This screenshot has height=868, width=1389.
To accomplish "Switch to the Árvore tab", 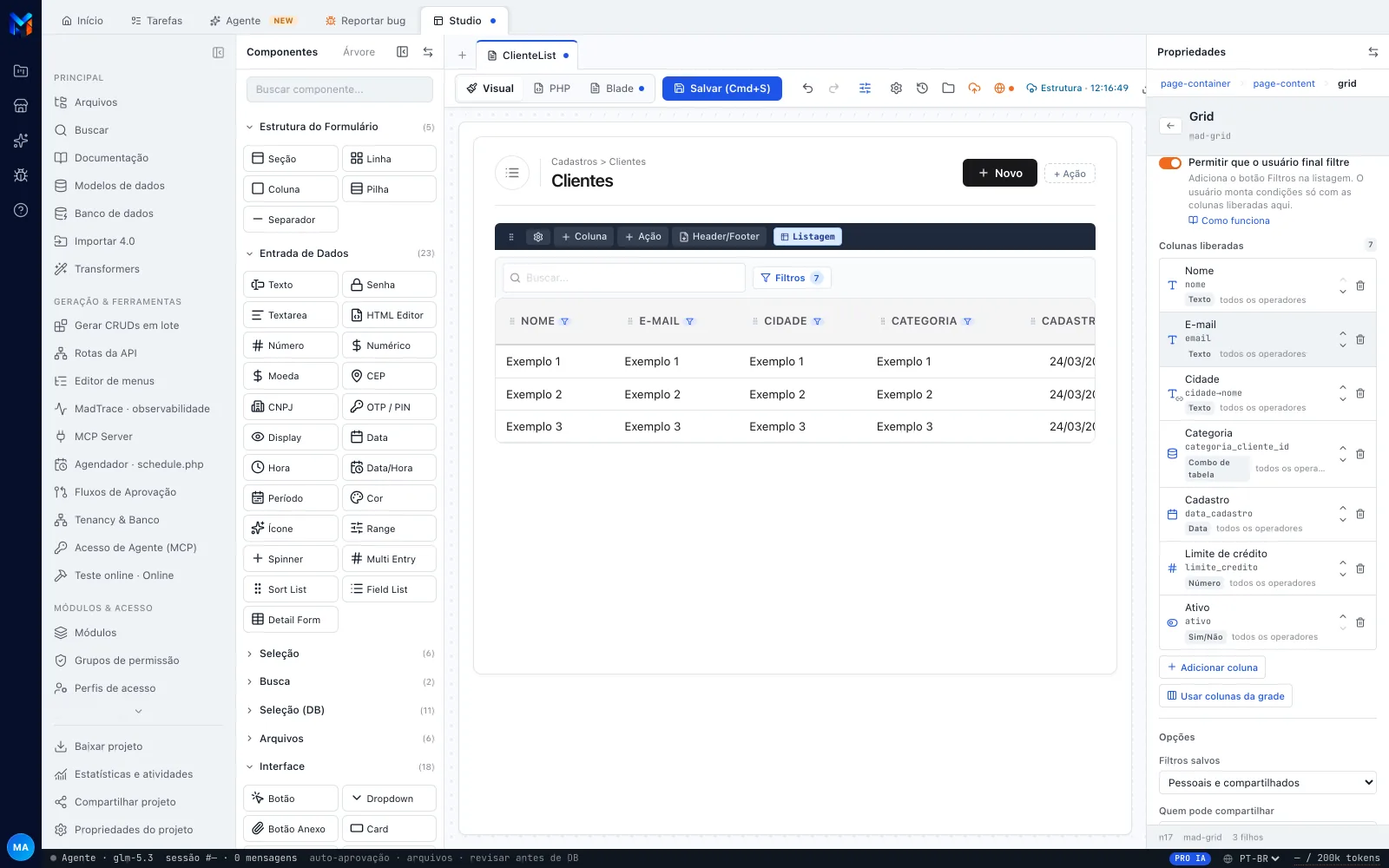I will point(359,52).
